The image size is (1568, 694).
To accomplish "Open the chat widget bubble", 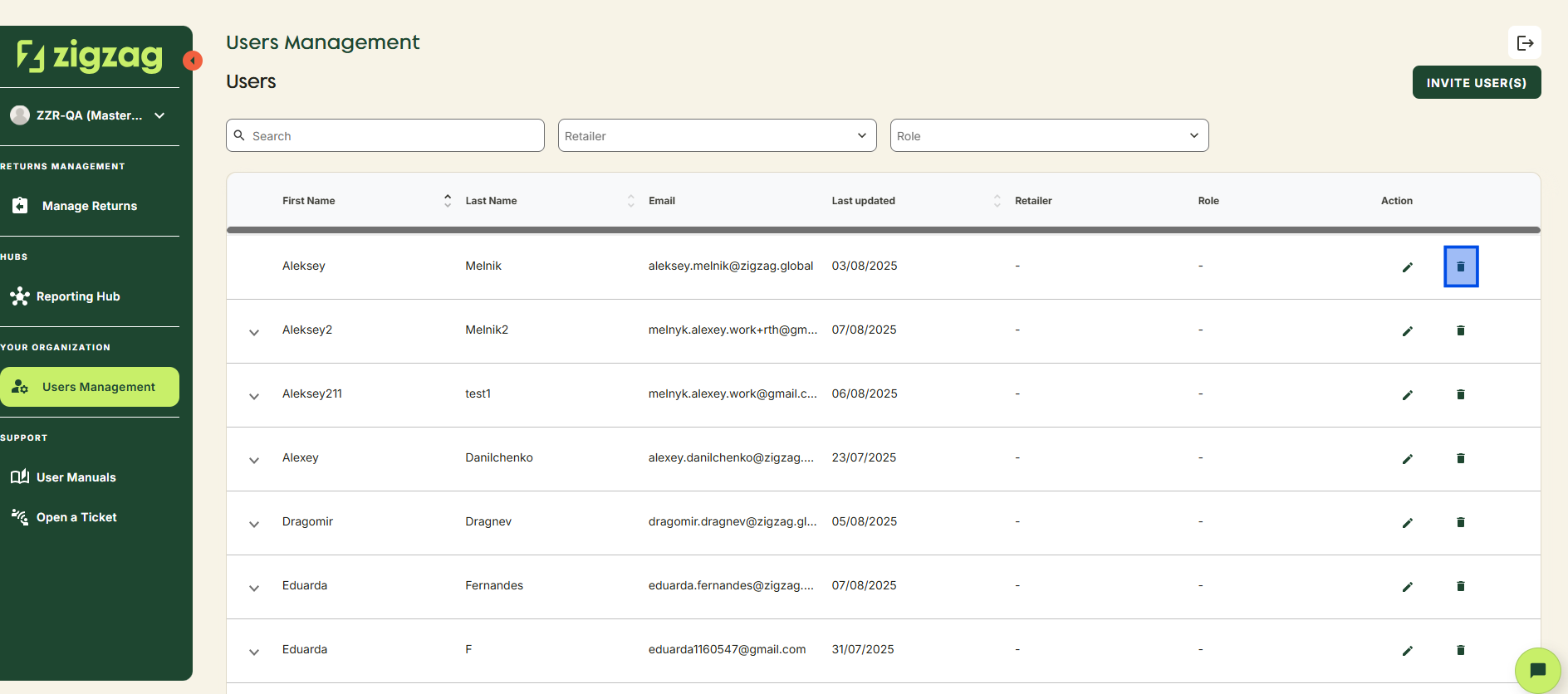I will click(x=1537, y=670).
